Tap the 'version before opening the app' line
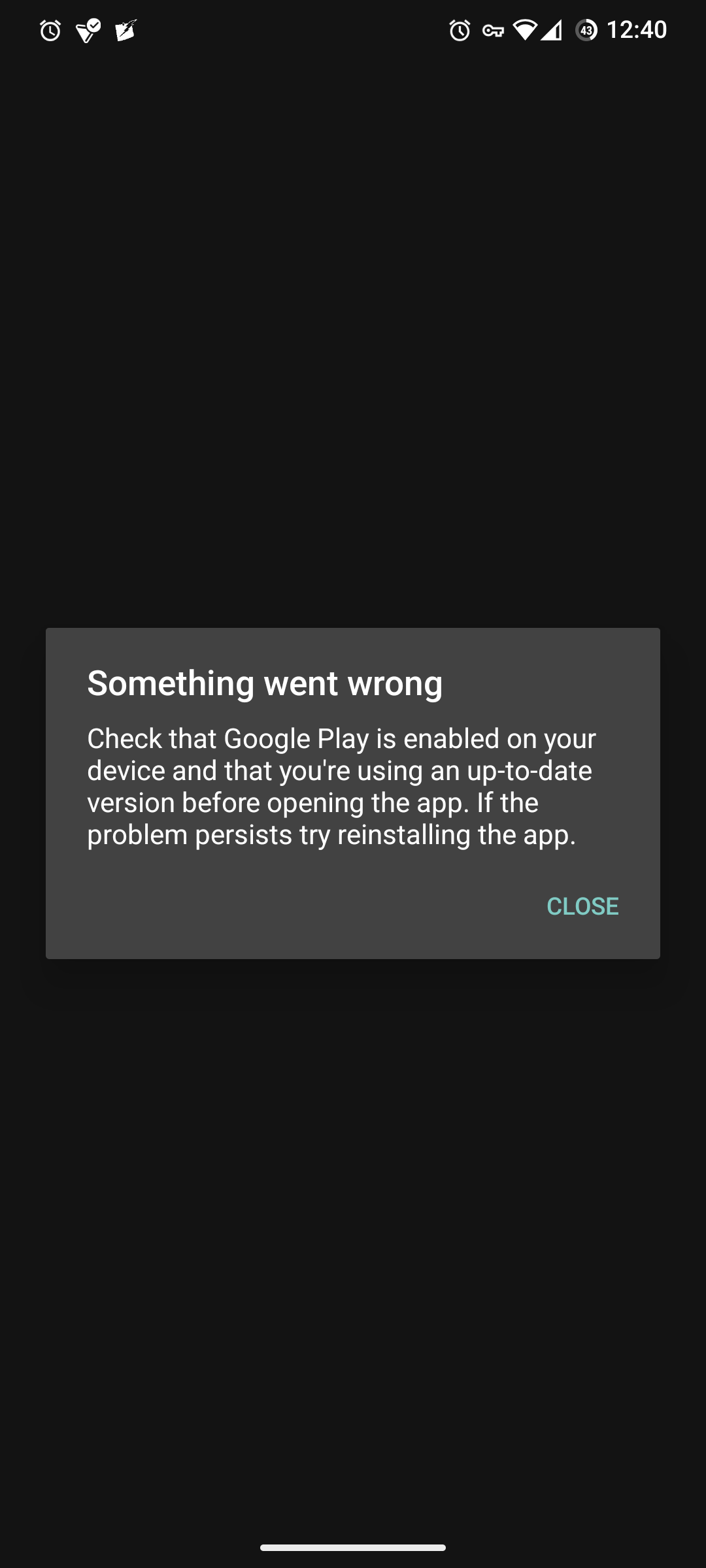This screenshot has height=1568, width=706. tap(278, 803)
